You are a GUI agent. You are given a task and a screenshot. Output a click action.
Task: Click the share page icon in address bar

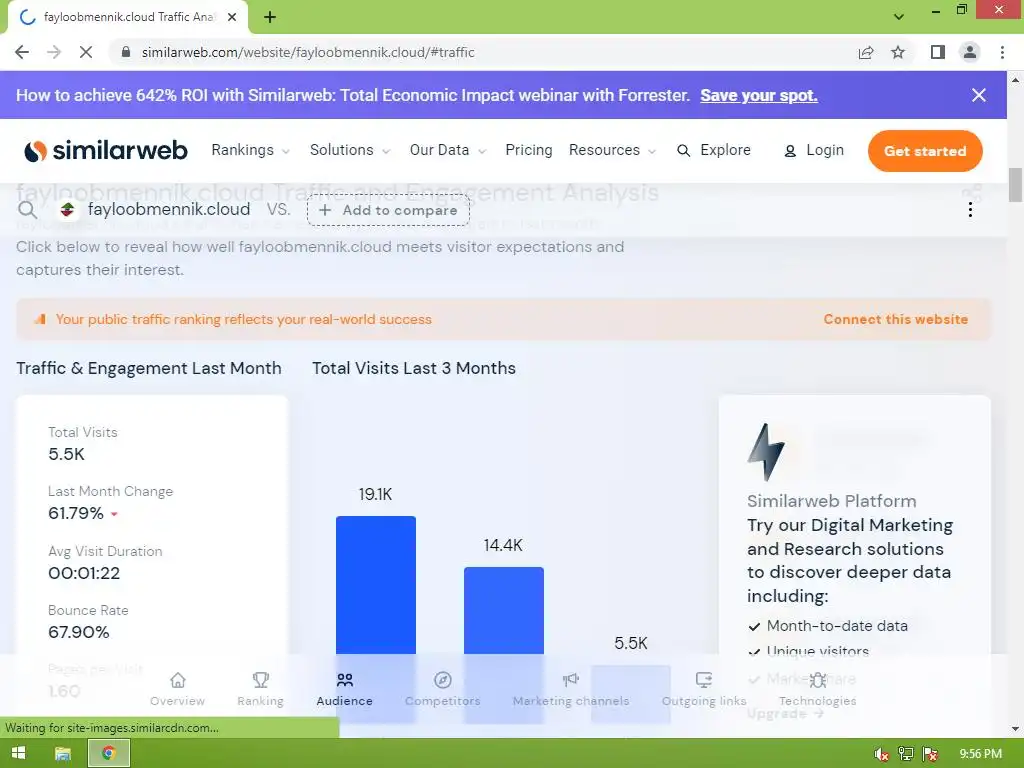point(866,52)
